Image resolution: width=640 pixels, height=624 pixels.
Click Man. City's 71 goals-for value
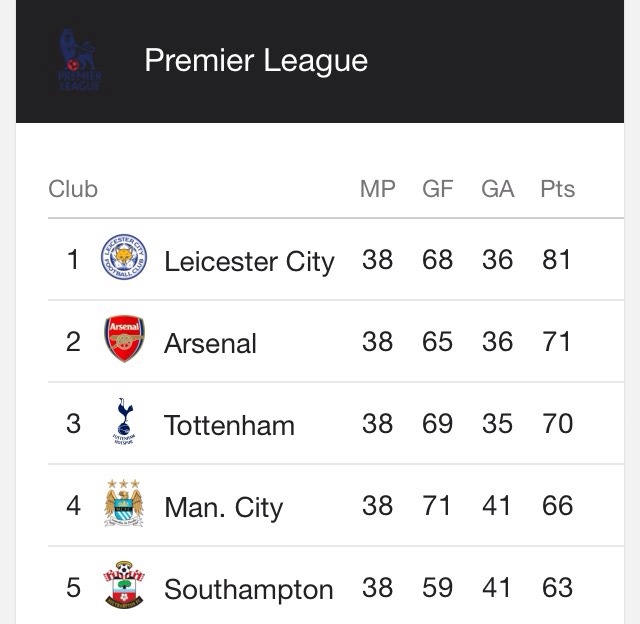(436, 506)
